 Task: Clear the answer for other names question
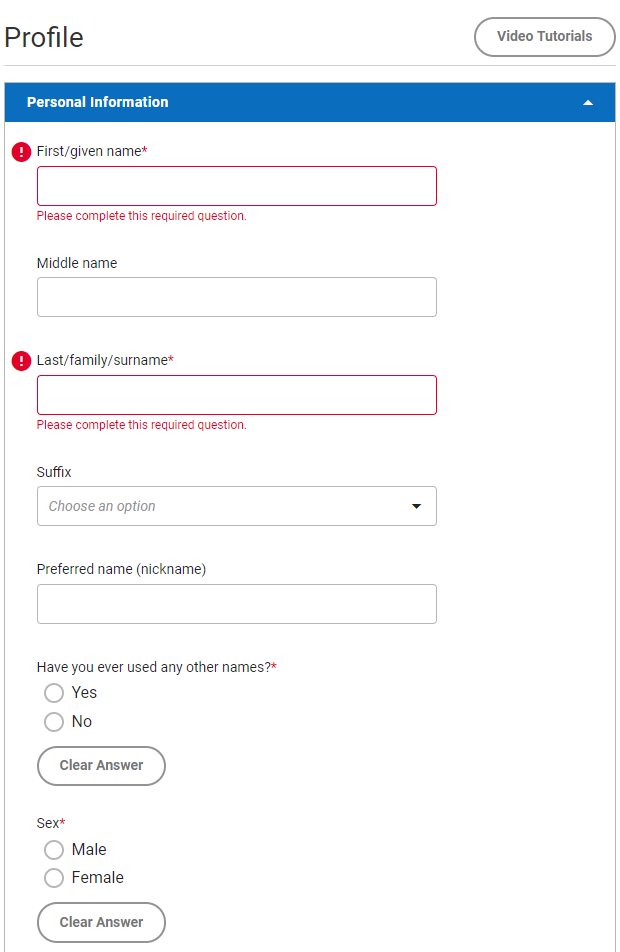101,765
